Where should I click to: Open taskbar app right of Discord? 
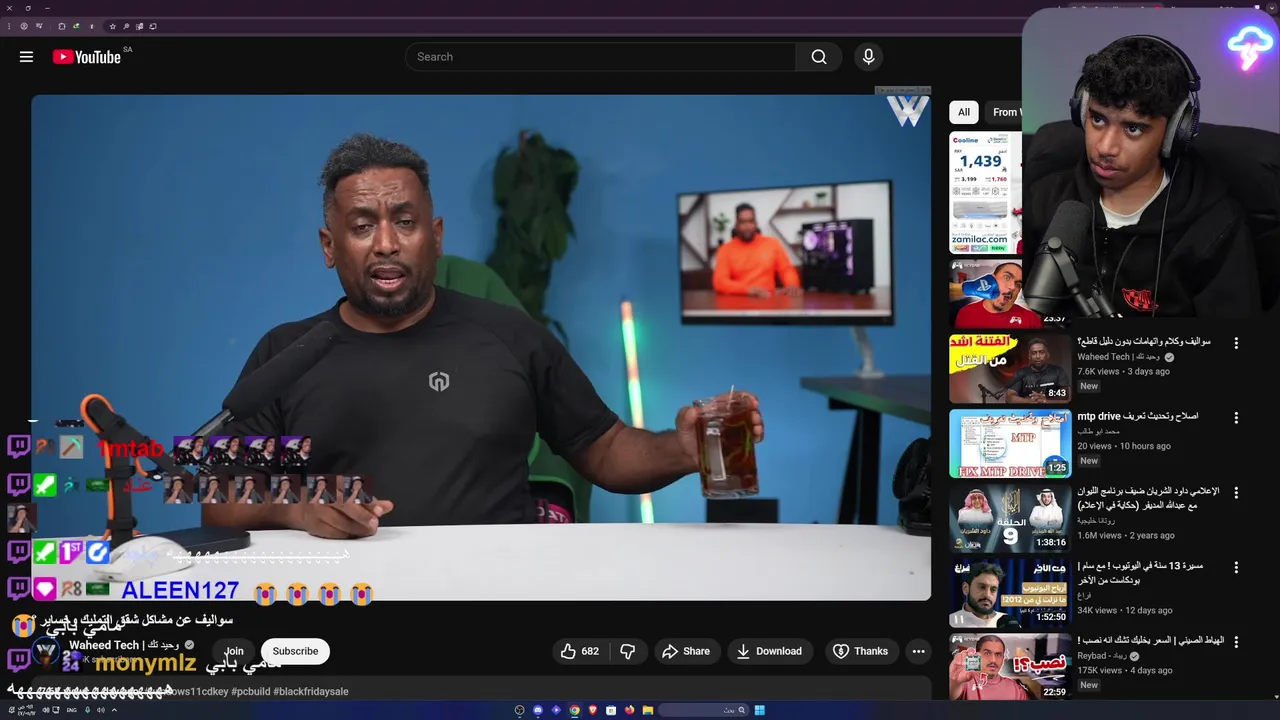(x=556, y=710)
